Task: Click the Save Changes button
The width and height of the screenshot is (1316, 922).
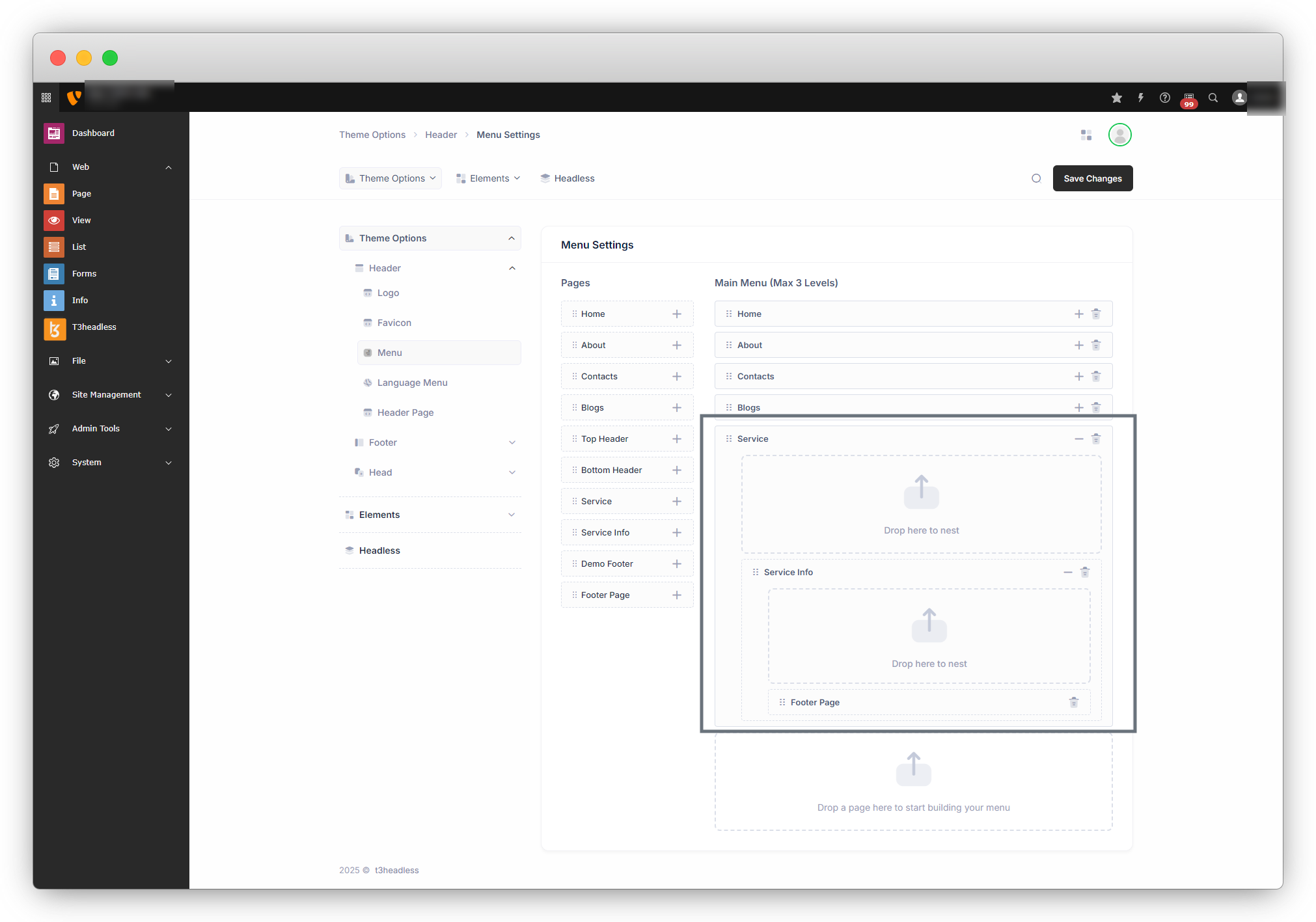Action: point(1092,178)
